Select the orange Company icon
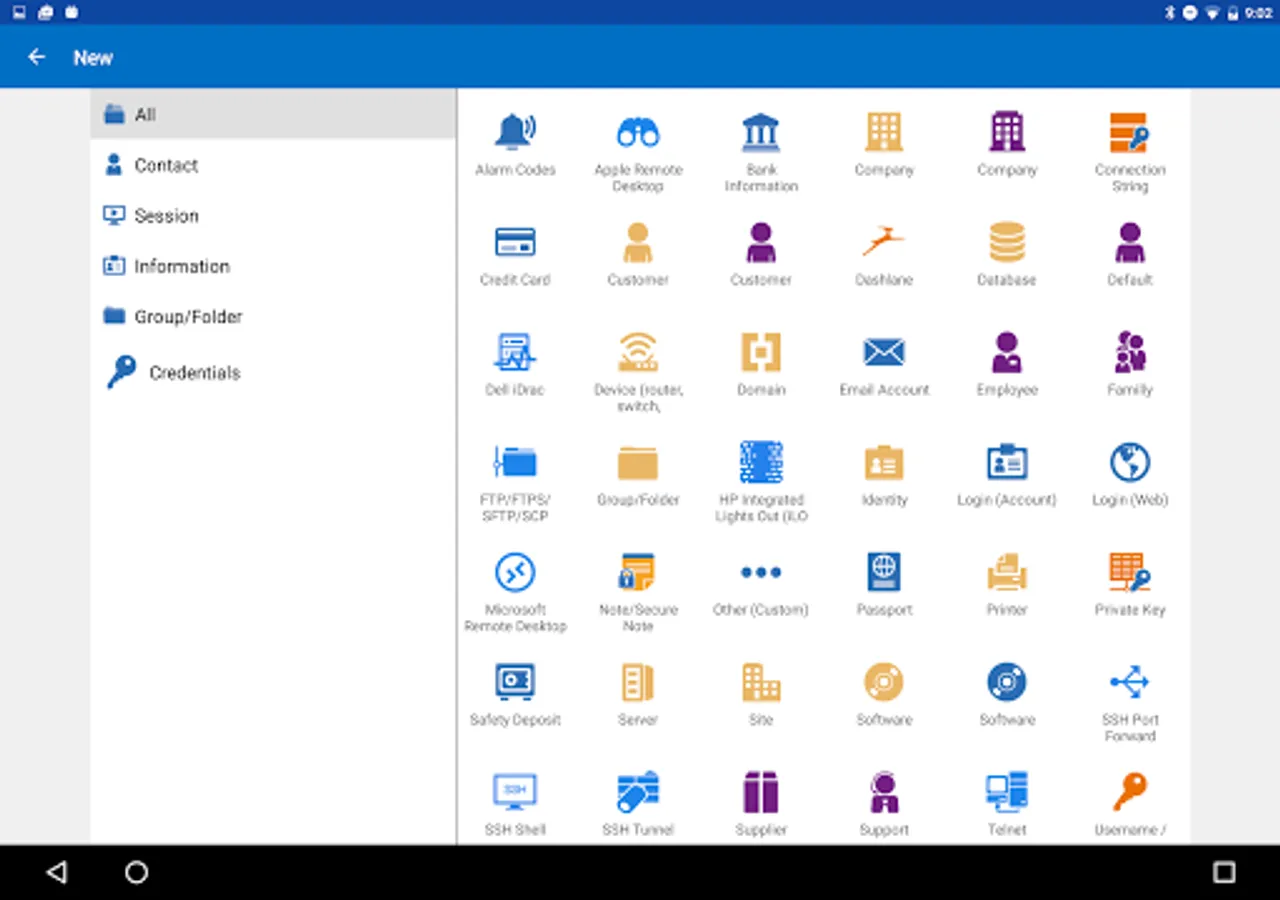 point(884,132)
